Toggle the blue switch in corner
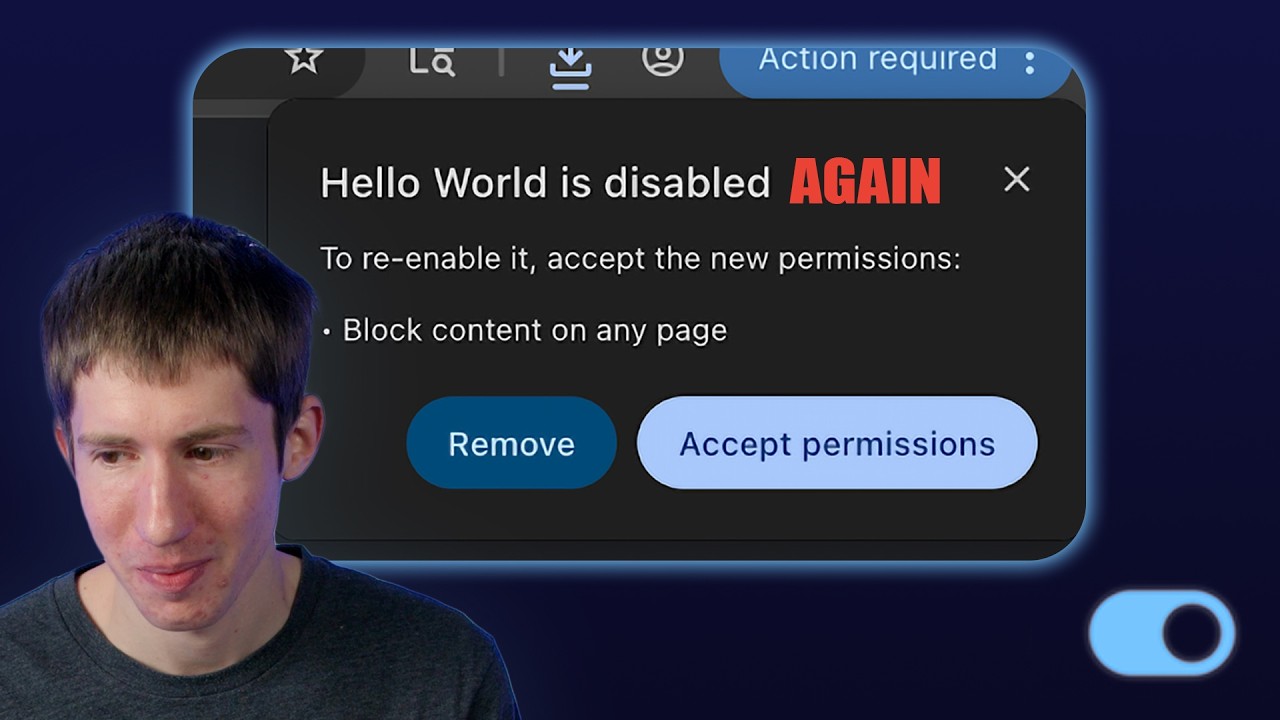The height and width of the screenshot is (720, 1280). click(1162, 633)
